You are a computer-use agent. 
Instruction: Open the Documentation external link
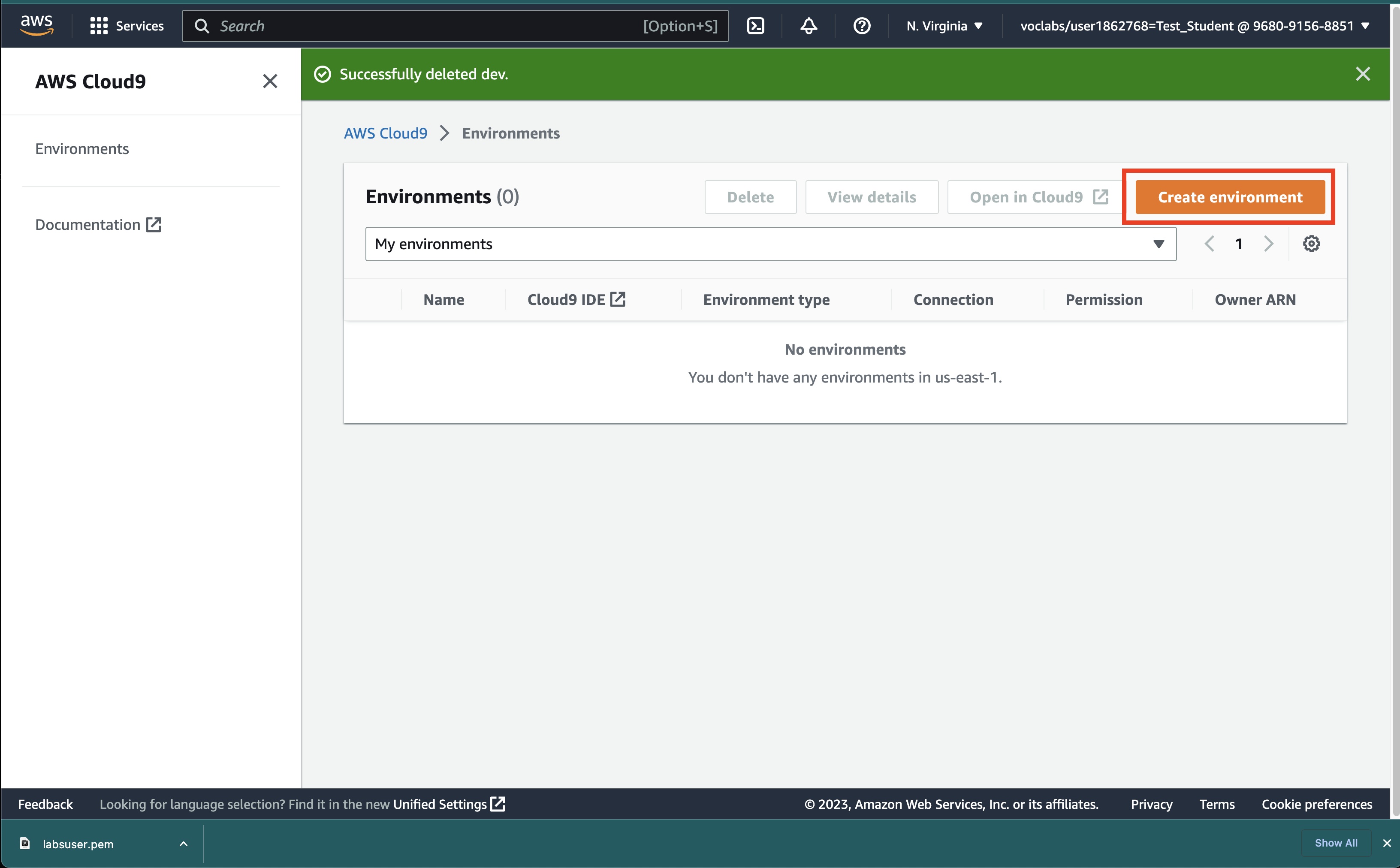tap(98, 224)
